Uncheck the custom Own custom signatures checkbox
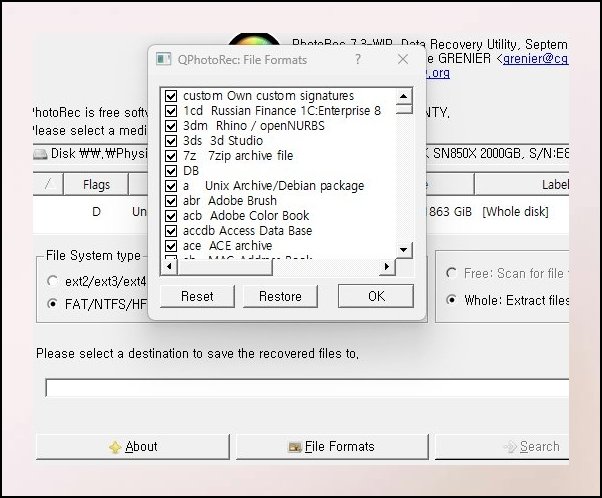The width and height of the screenshot is (602, 498). tap(171, 96)
